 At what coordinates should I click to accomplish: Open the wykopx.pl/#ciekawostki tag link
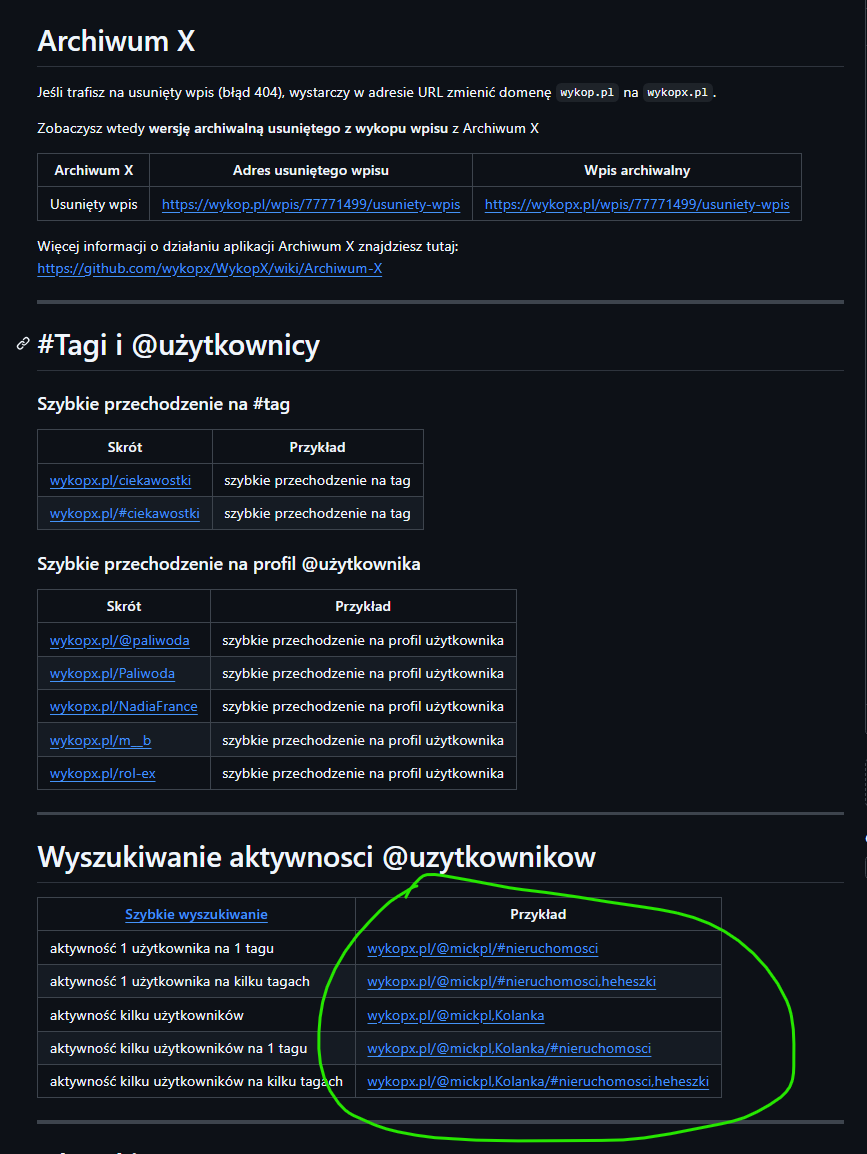tap(124, 513)
